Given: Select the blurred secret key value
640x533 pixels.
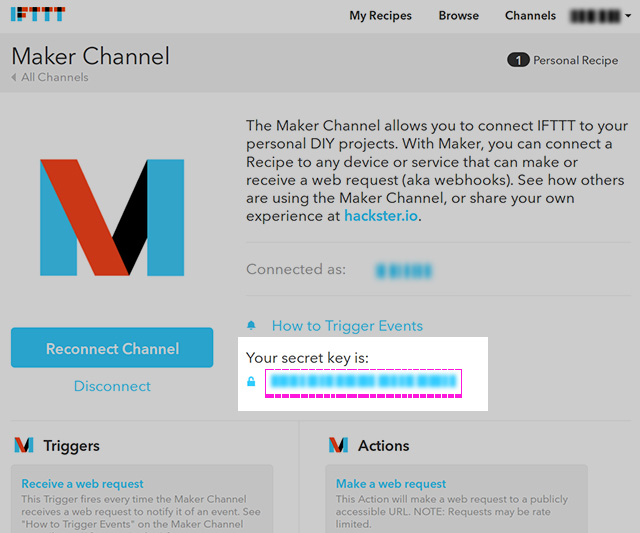Looking at the screenshot, I should [363, 382].
